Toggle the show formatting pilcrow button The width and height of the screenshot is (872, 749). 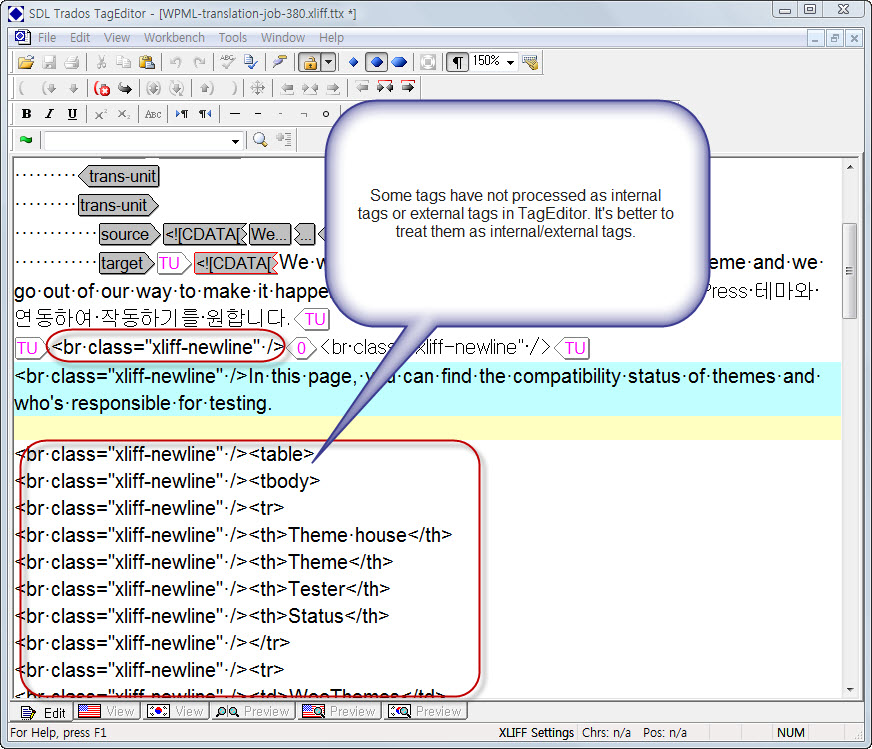tap(457, 62)
